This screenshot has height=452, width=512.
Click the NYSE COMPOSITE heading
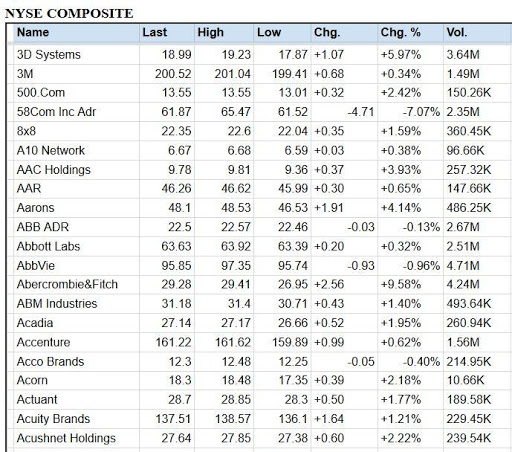tap(69, 14)
